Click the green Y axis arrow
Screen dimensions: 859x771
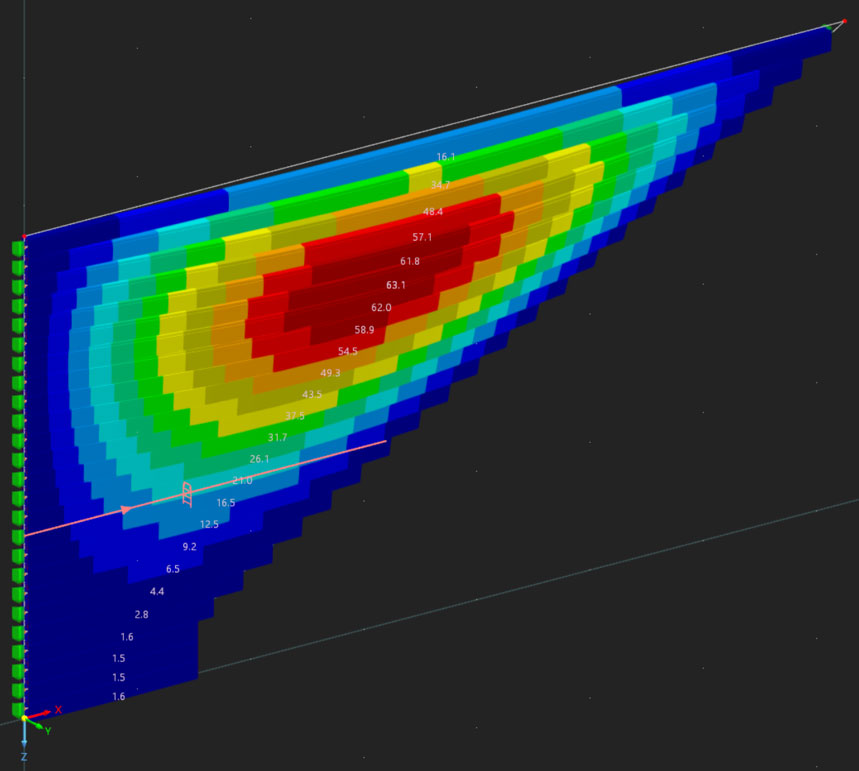click(40, 726)
